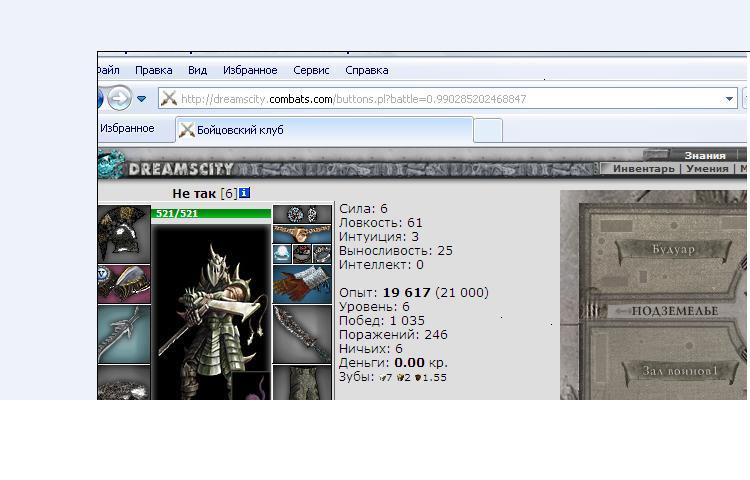The width and height of the screenshot is (750, 480).
Task: Click the Сила: 6 stat line
Action: coord(363,208)
